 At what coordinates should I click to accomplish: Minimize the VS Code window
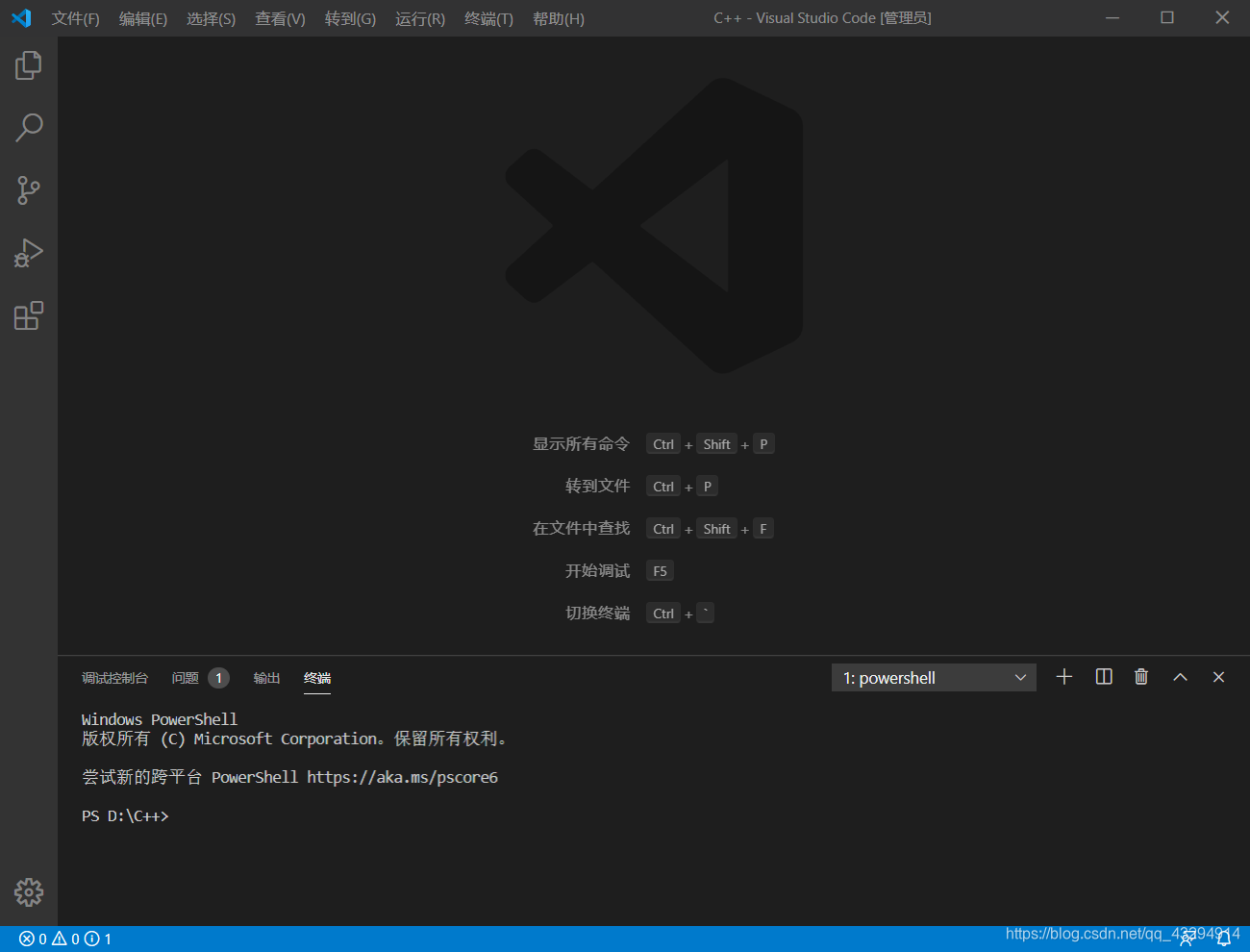(1112, 18)
